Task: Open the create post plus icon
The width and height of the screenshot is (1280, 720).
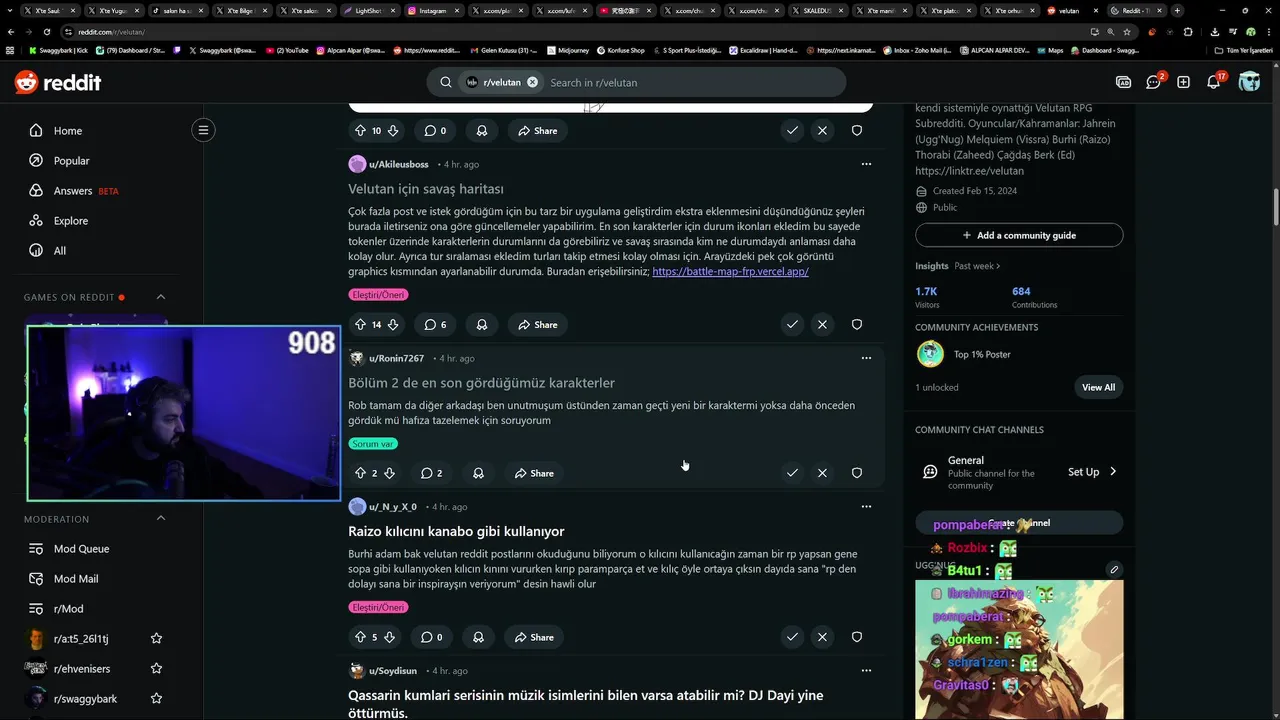Action: pyautogui.click(x=1183, y=82)
